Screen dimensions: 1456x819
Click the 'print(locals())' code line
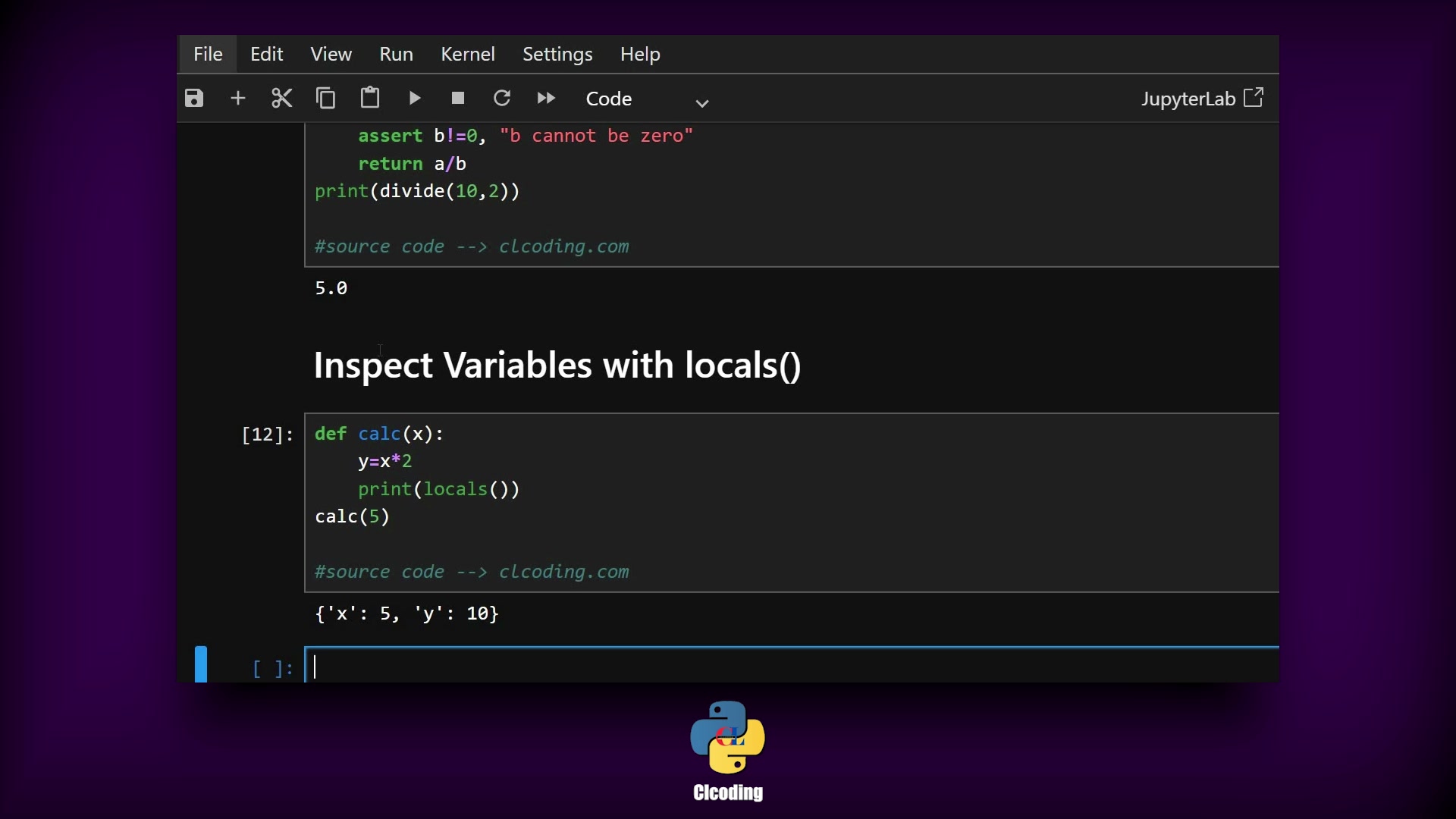tap(439, 489)
